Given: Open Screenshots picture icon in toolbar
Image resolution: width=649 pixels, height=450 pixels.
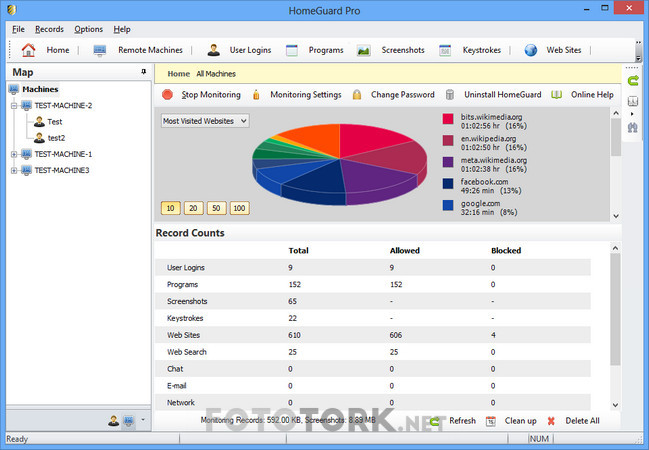Looking at the screenshot, I should pos(363,51).
